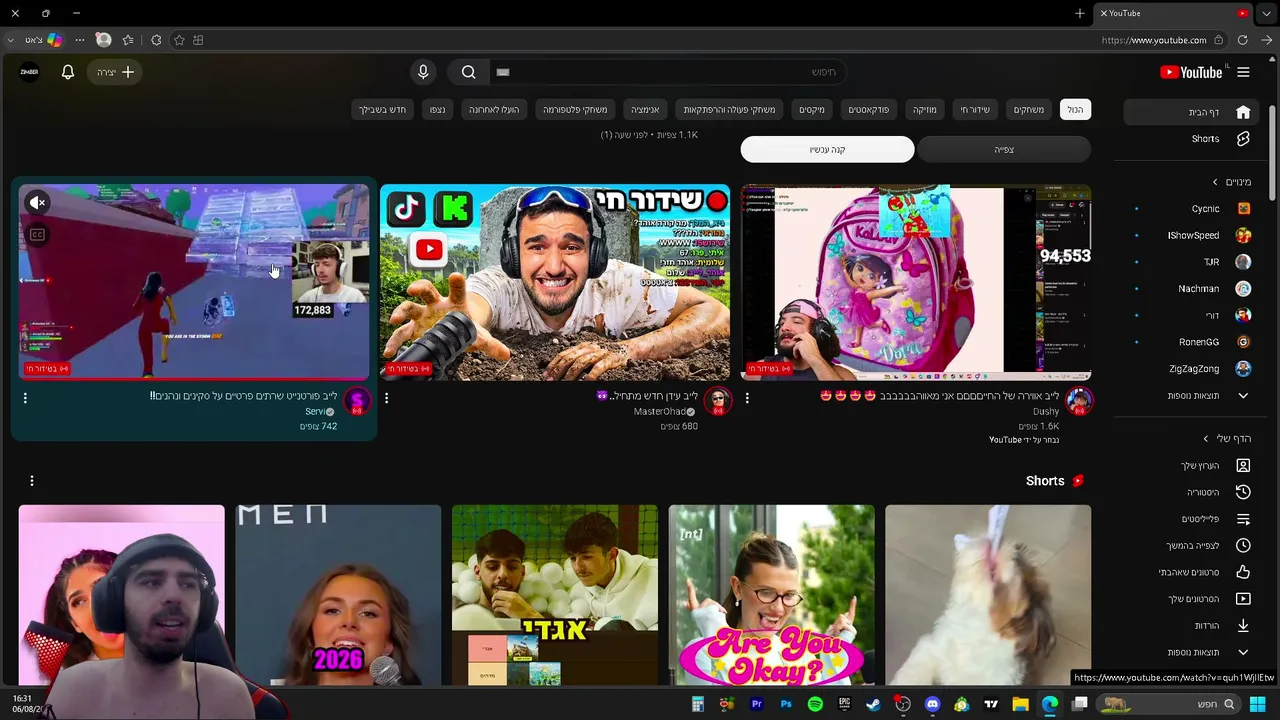Reload the page with the browser refresh icon
The image size is (1280, 720).
pos(1242,40)
